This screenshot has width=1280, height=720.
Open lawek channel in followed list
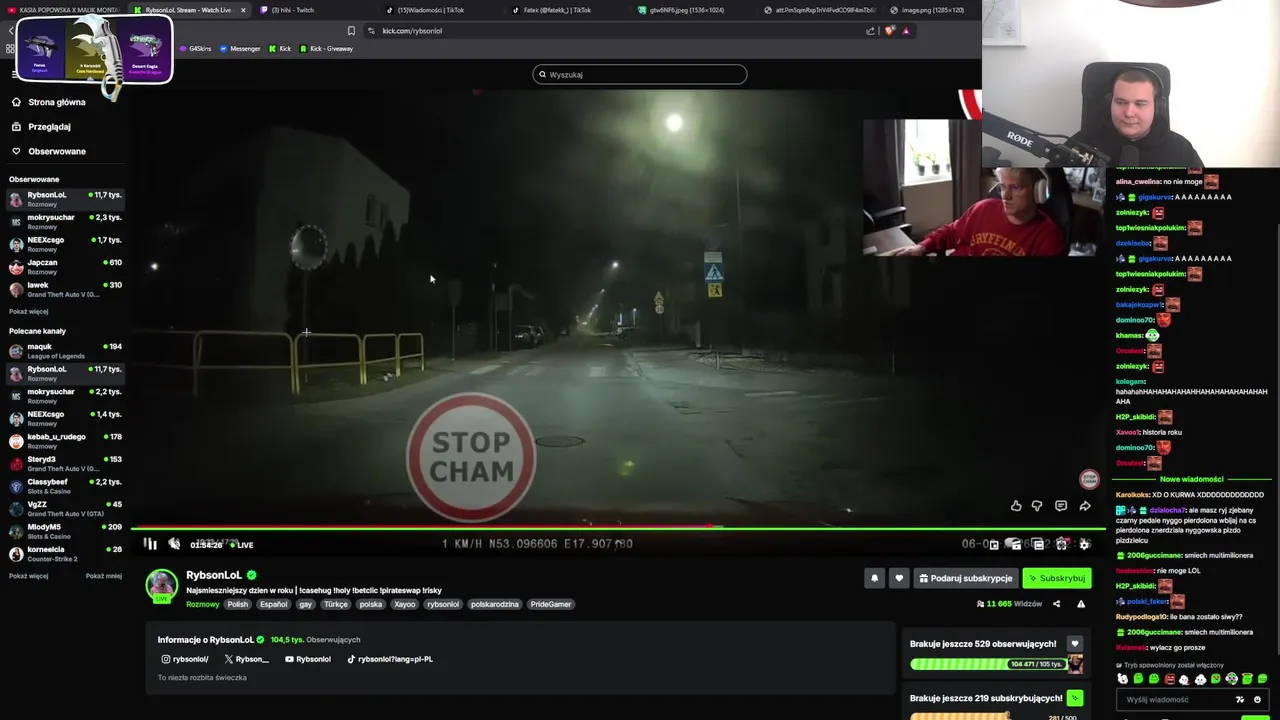65,289
